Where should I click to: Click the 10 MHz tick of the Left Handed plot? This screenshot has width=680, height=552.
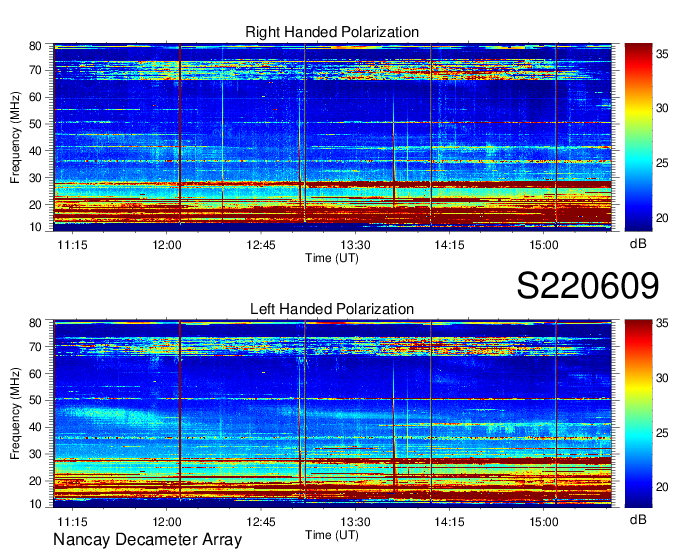pyautogui.click(x=35, y=504)
